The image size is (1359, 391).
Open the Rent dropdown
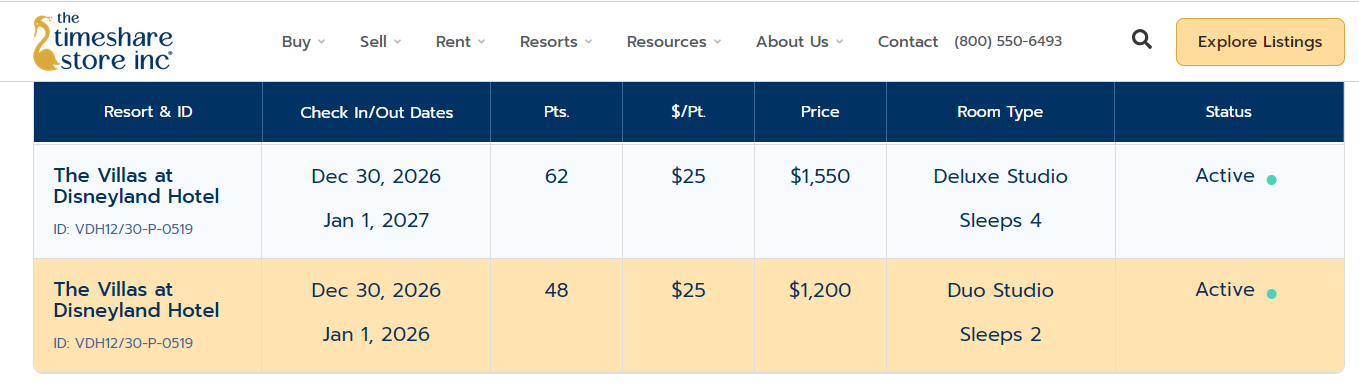pyautogui.click(x=460, y=42)
